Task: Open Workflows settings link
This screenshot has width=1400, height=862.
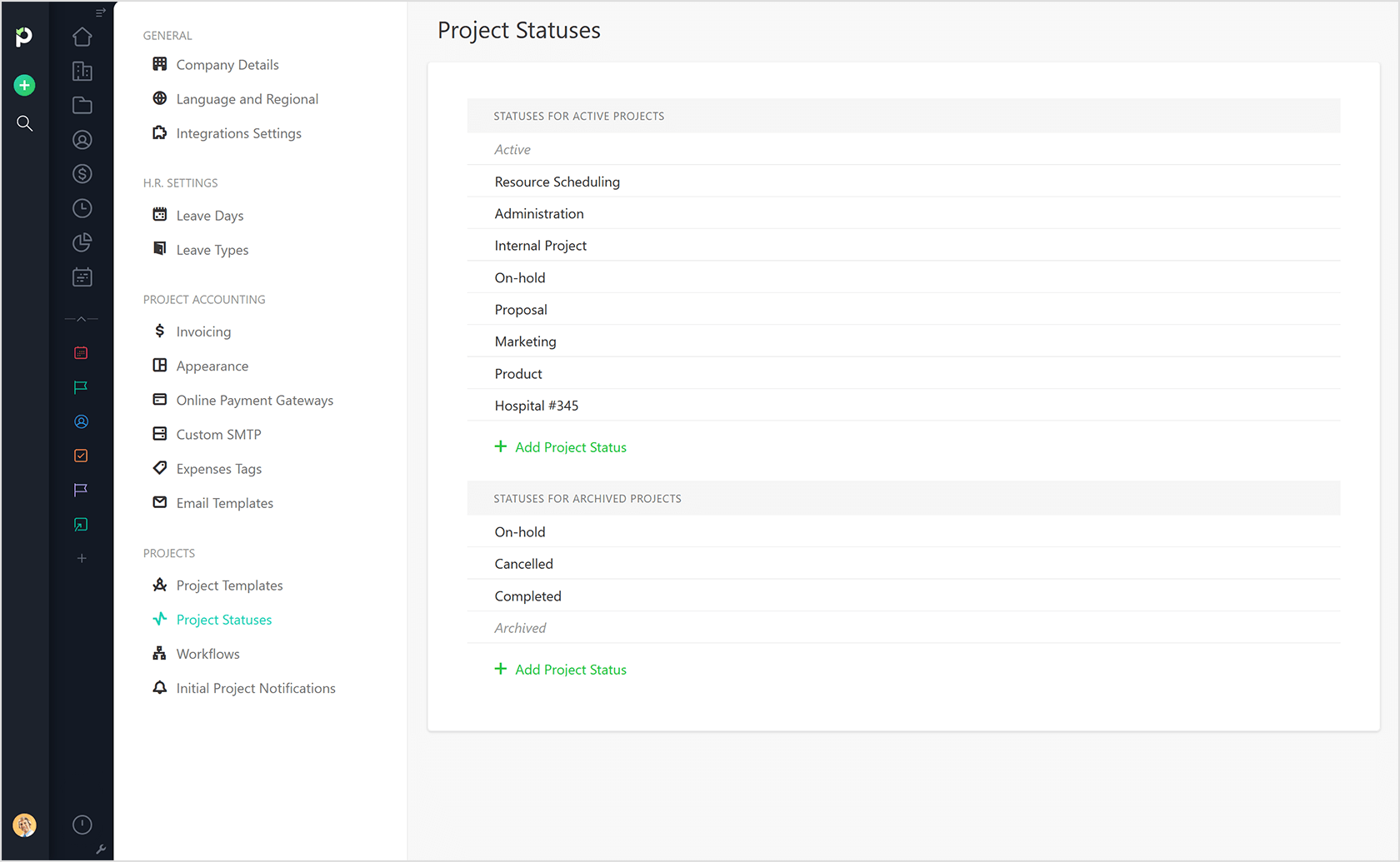Action: click(x=207, y=653)
